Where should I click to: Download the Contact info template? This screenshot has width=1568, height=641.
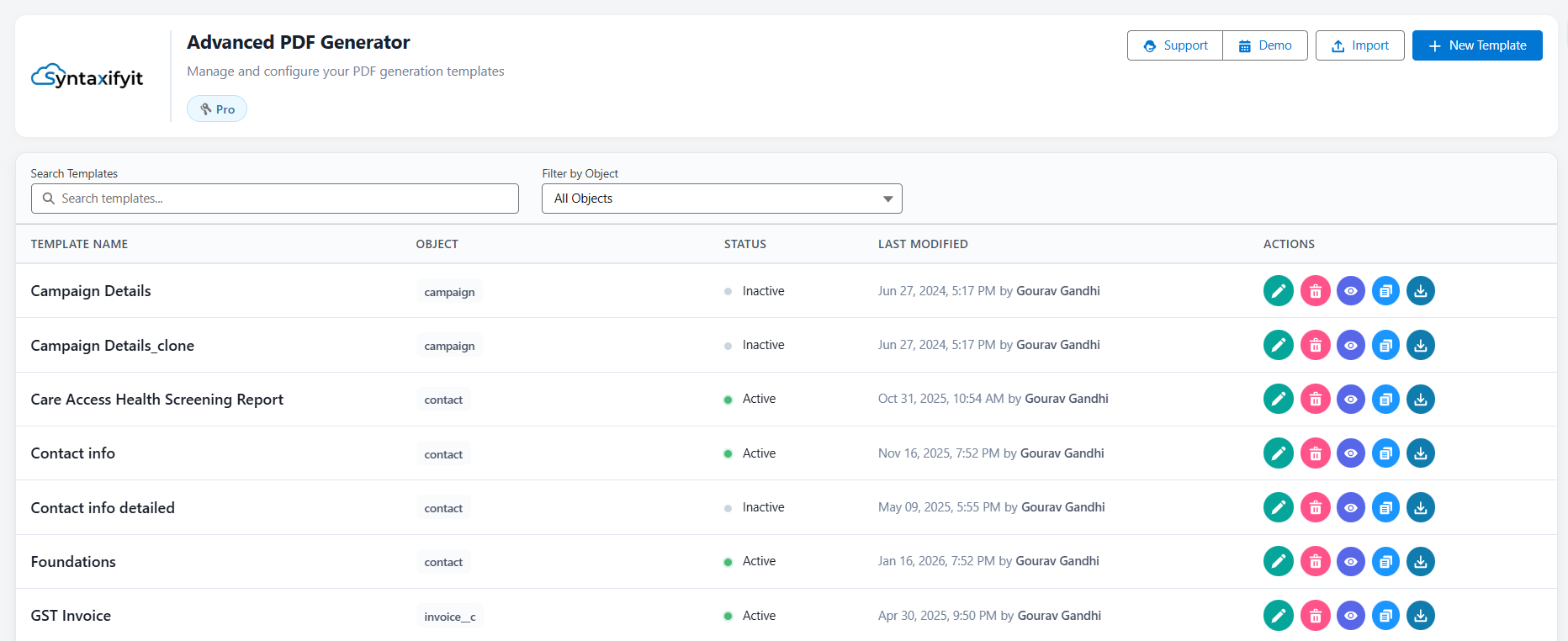(1421, 453)
